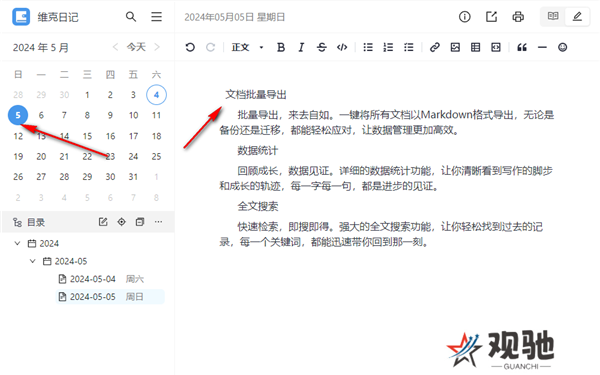The image size is (600, 375).
Task: Jump to 今天 in calendar
Action: pyautogui.click(x=136, y=47)
